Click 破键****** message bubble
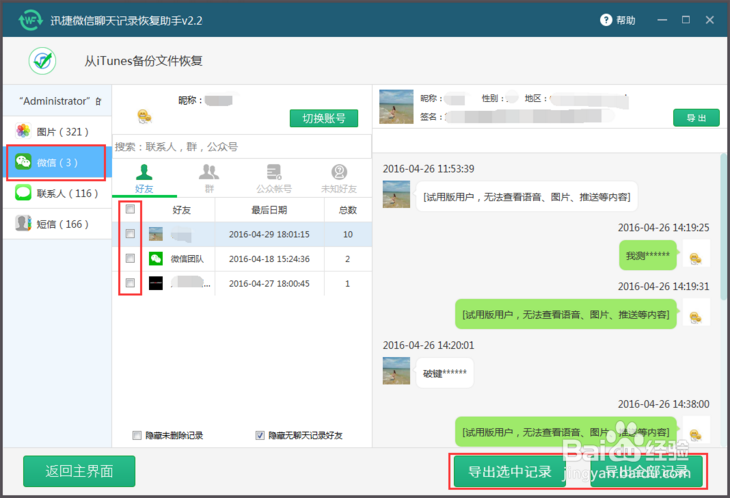The image size is (733, 499). coord(445,373)
